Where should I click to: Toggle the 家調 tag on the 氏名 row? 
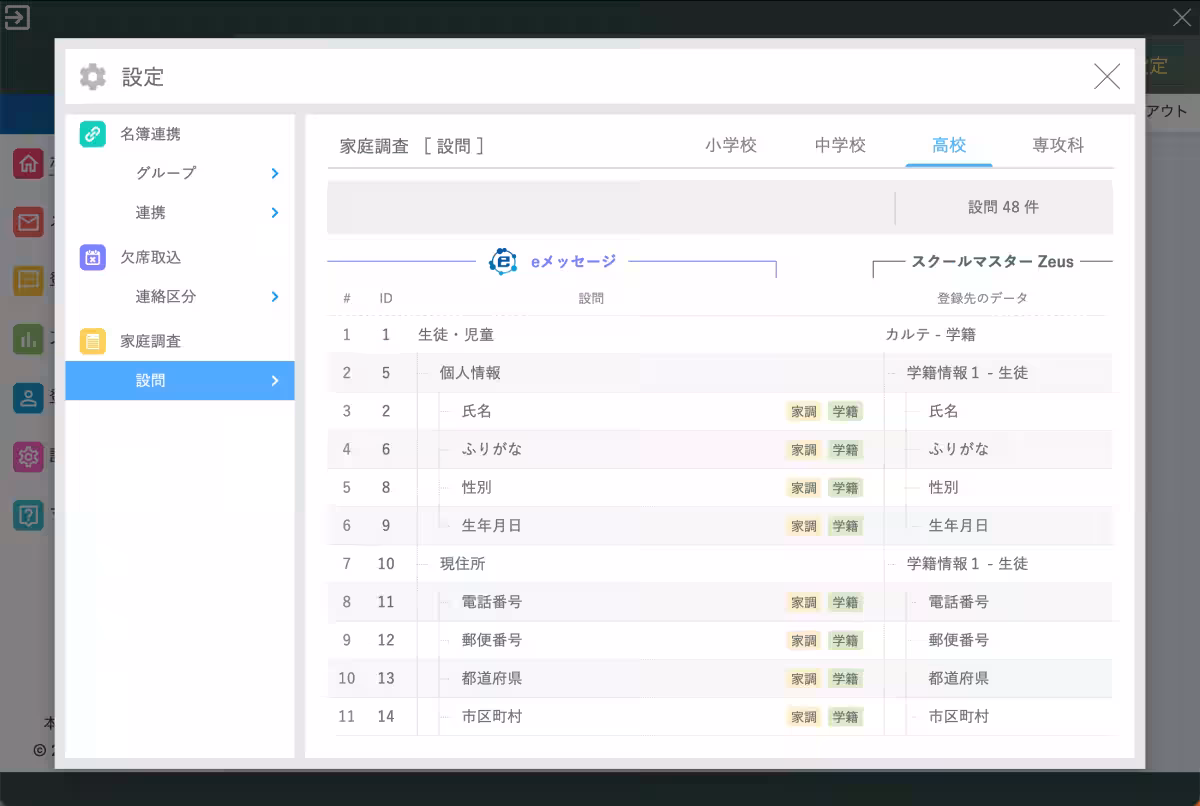coord(803,411)
